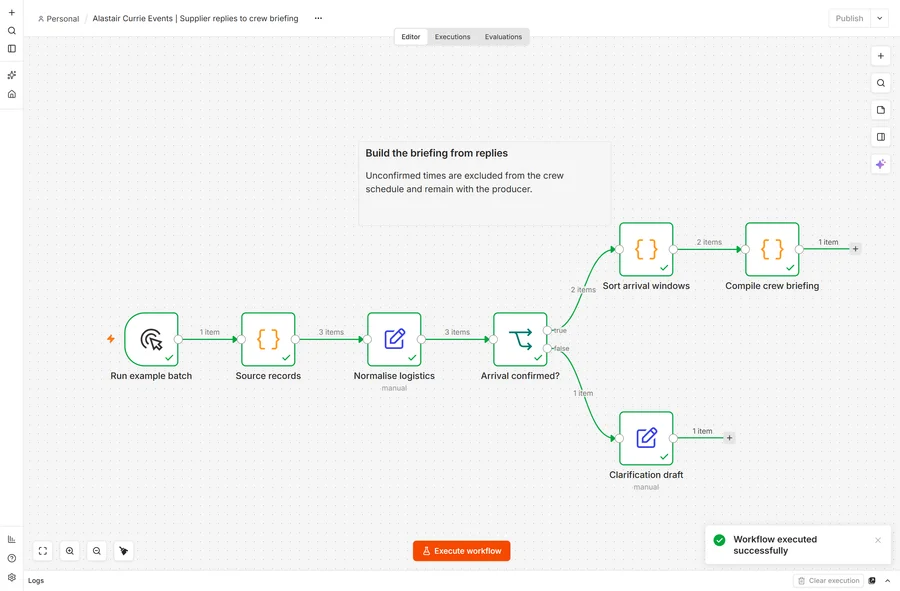Dismiss the workflow executed successfully toast
This screenshot has width=900, height=591.
pos(878,540)
